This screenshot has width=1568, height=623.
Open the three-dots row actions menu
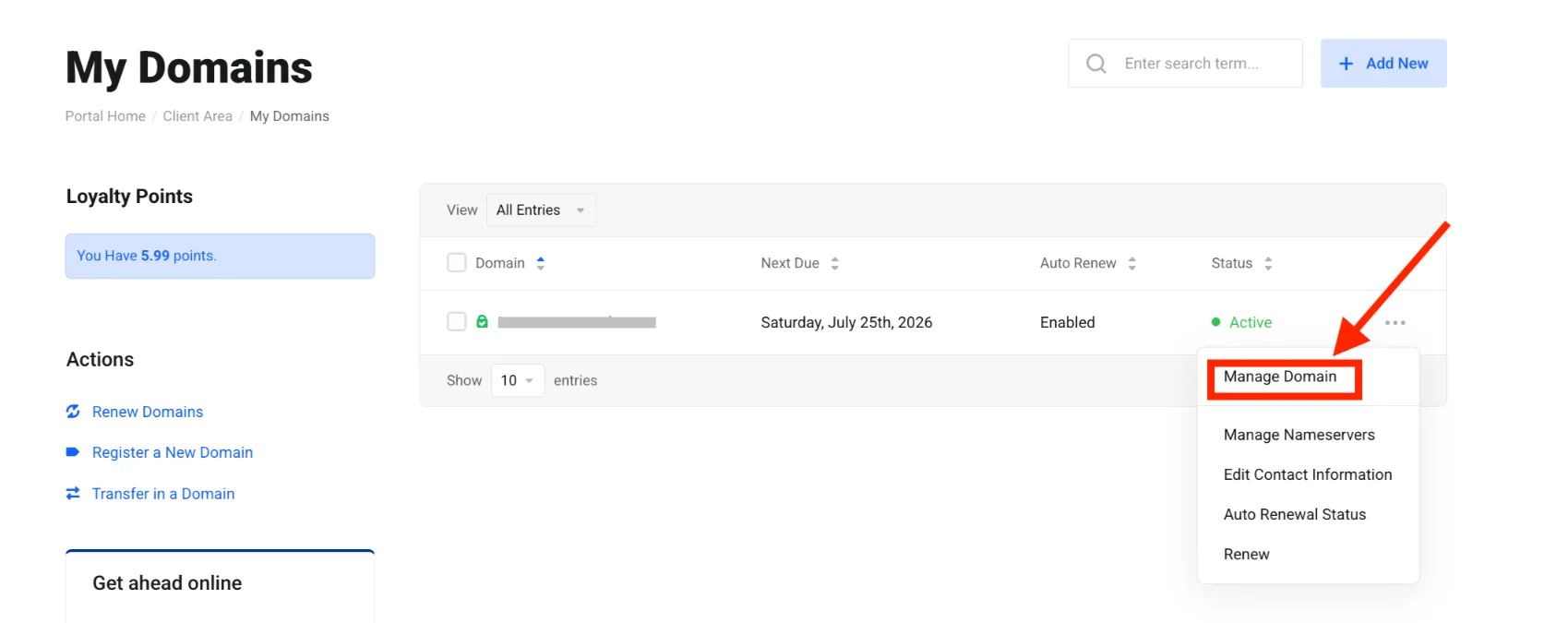[1394, 322]
